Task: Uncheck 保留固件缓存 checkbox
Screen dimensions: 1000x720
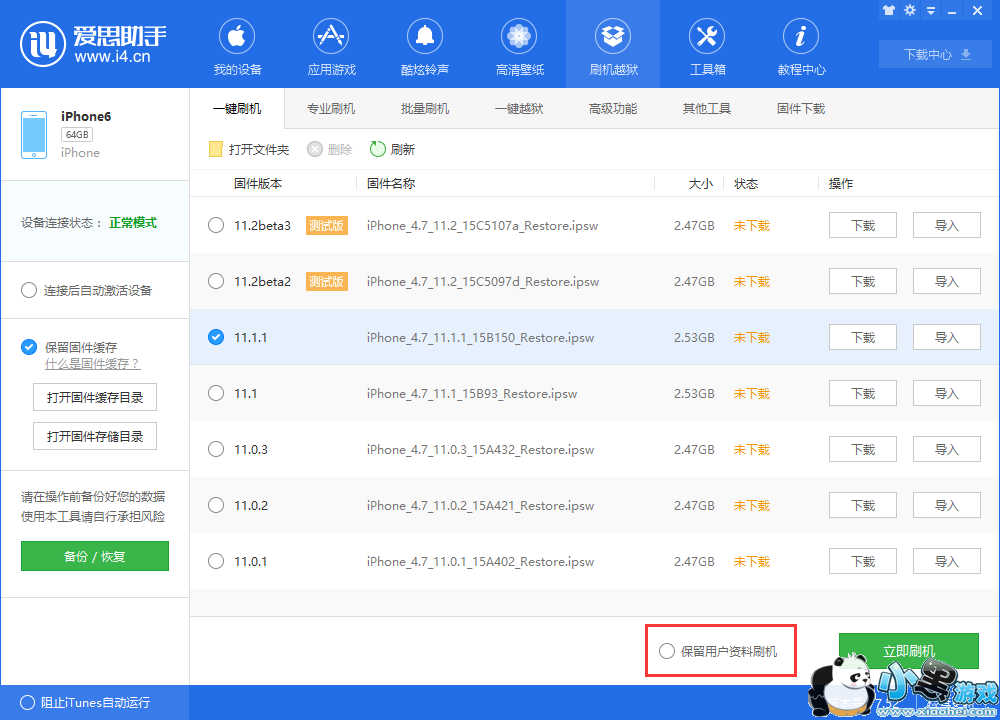Action: (x=29, y=347)
